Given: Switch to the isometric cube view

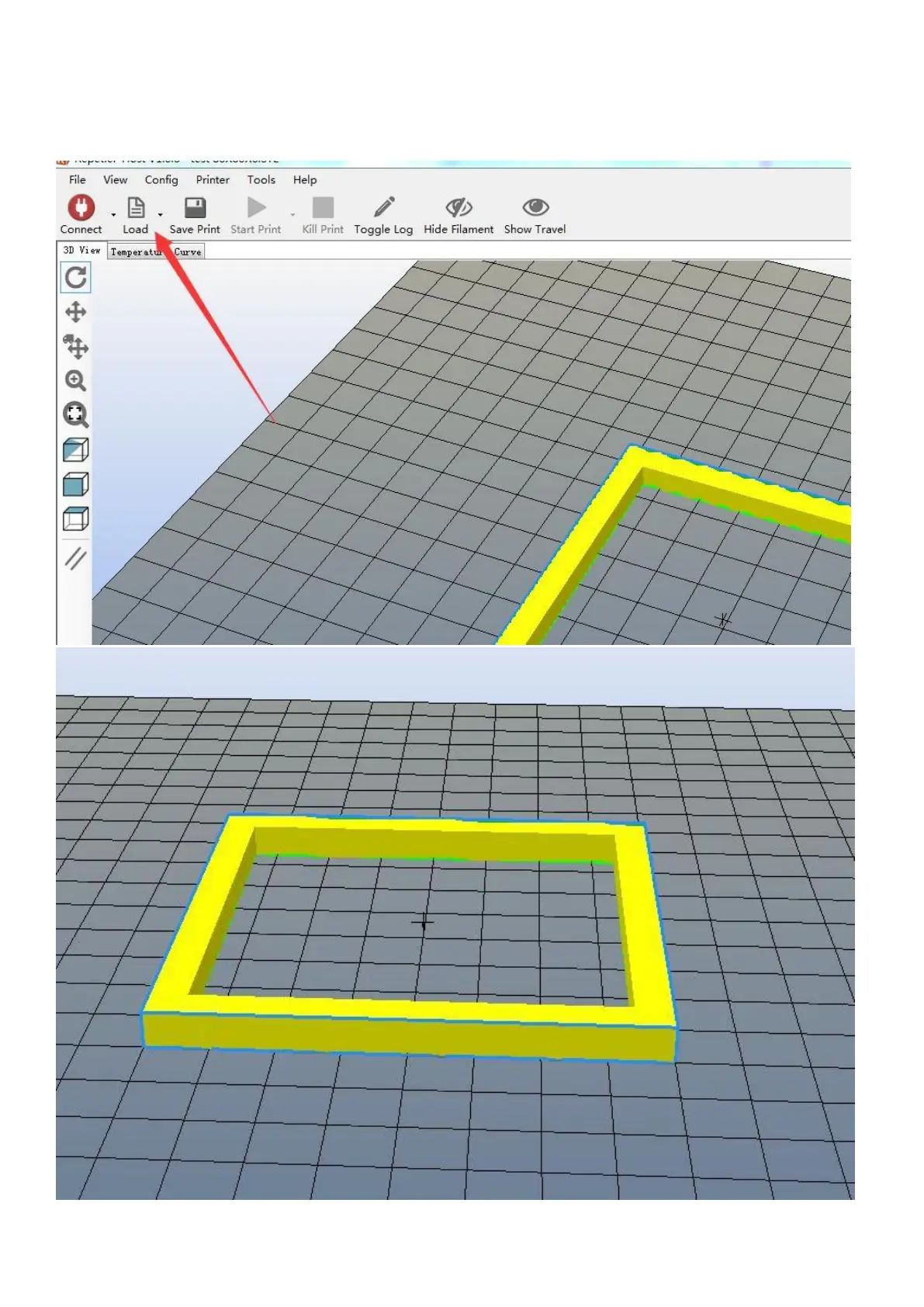Looking at the screenshot, I should point(75,449).
